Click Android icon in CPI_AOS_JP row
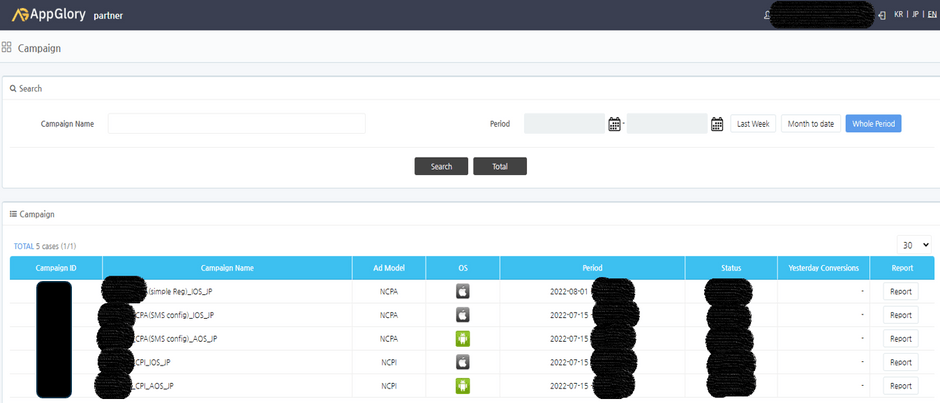 pyautogui.click(x=463, y=385)
